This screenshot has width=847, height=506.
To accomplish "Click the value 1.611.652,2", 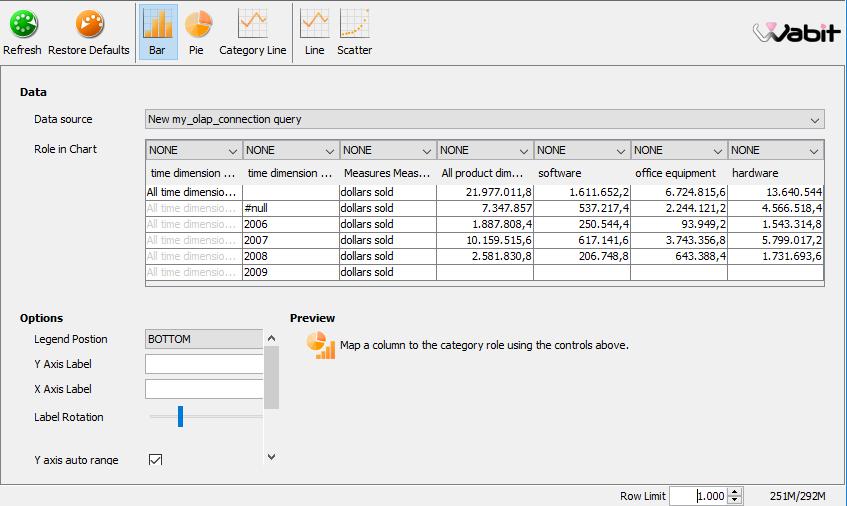I will pyautogui.click(x=599, y=192).
